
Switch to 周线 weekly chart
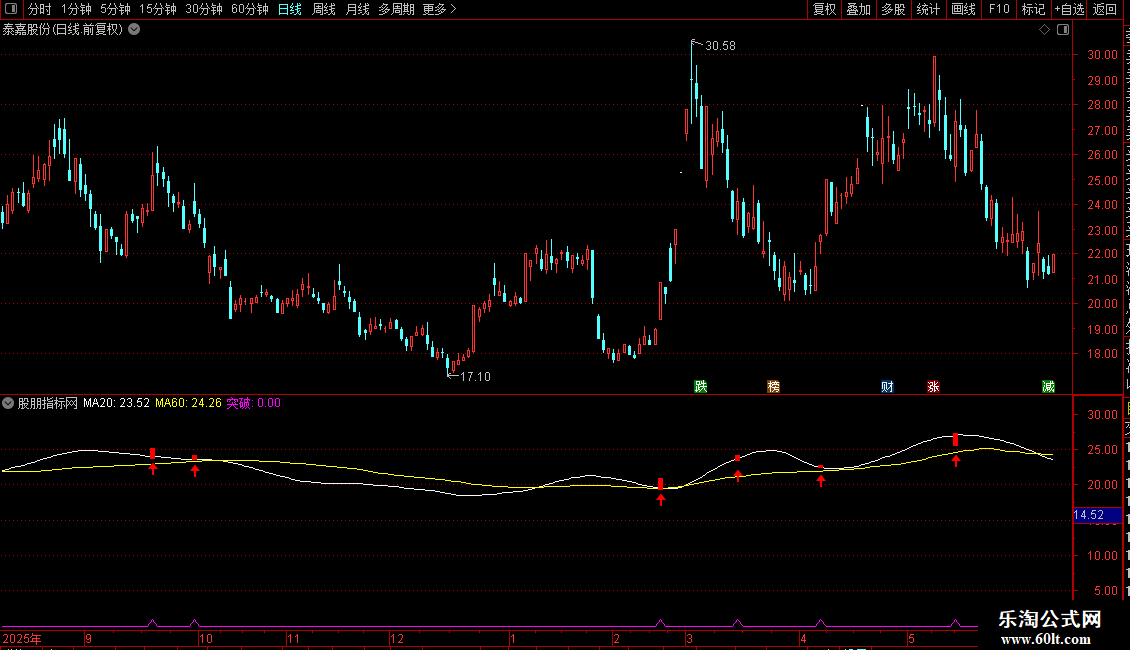point(324,9)
